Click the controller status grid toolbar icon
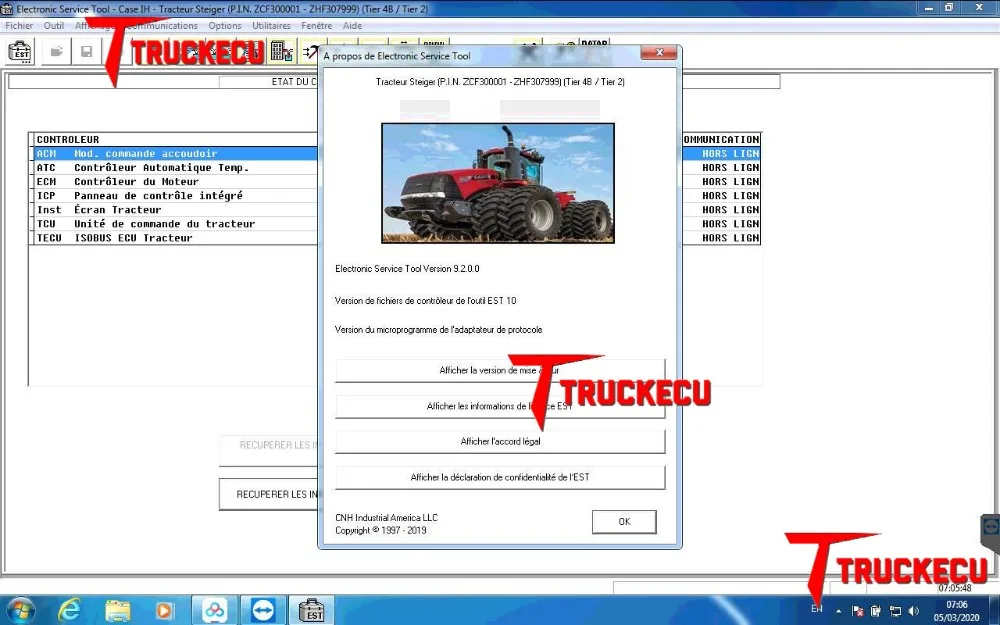This screenshot has width=1000, height=625. coord(281,52)
